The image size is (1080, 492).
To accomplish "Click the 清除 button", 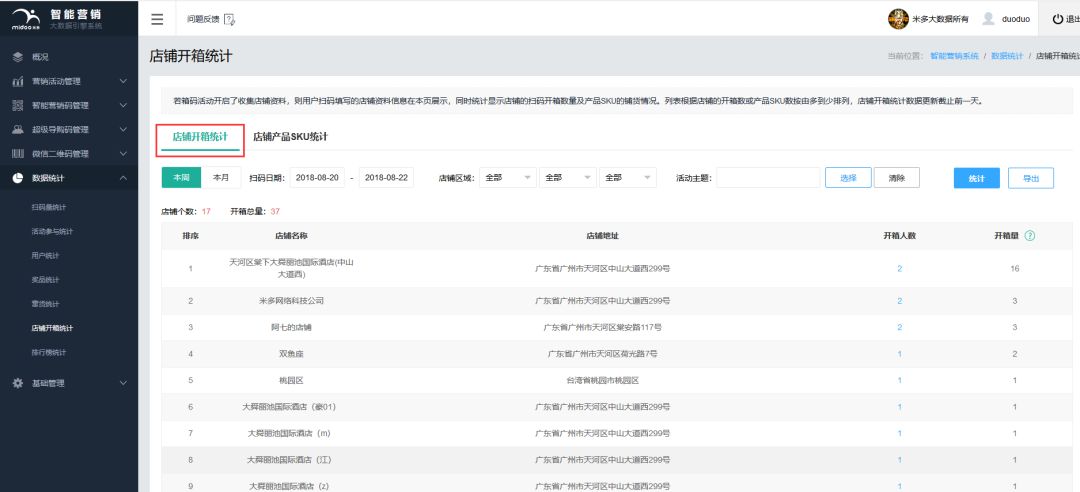I will (897, 178).
